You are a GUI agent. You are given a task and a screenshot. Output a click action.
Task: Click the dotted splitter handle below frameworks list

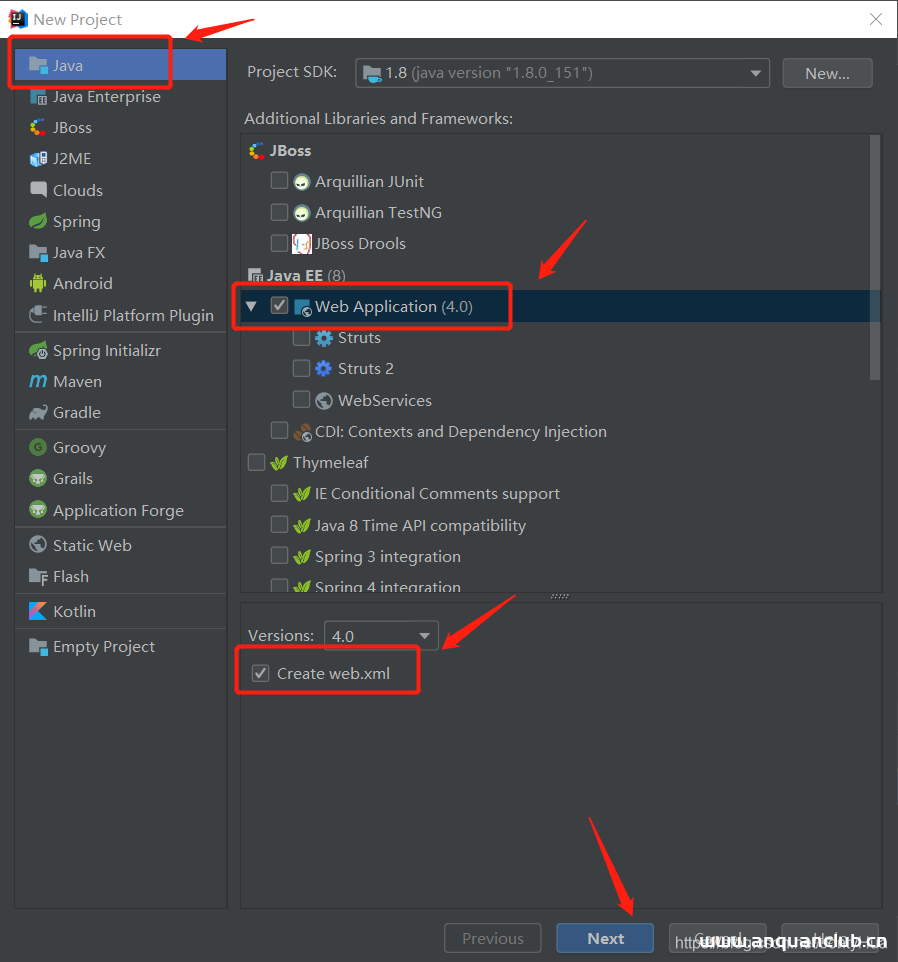click(559, 596)
